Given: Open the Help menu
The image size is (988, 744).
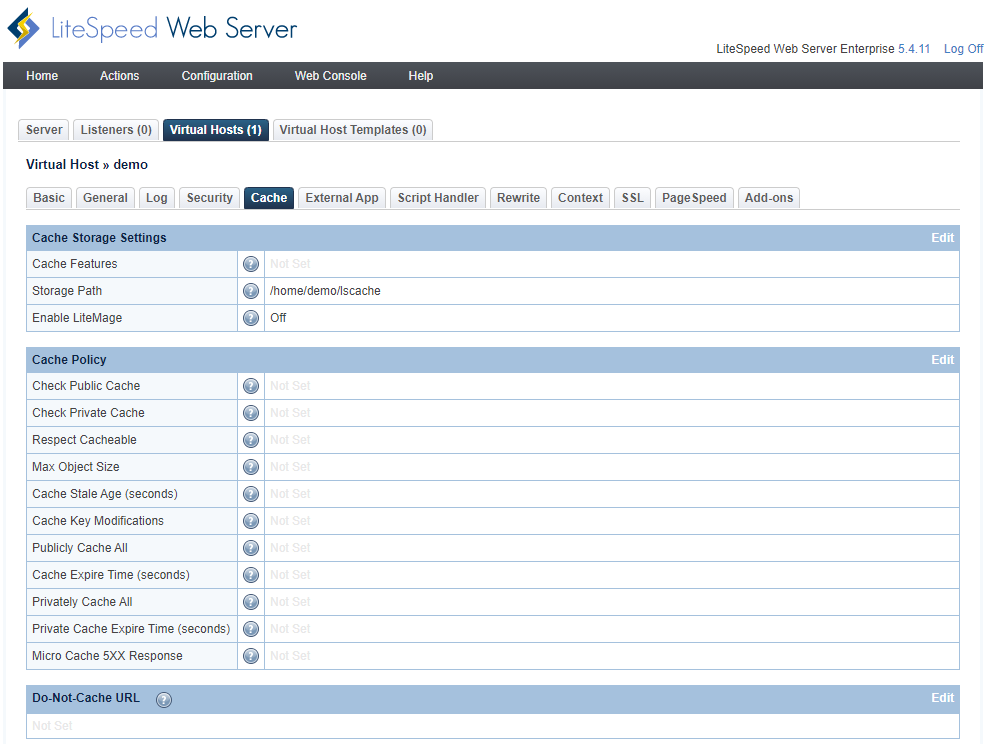Looking at the screenshot, I should (x=421, y=76).
